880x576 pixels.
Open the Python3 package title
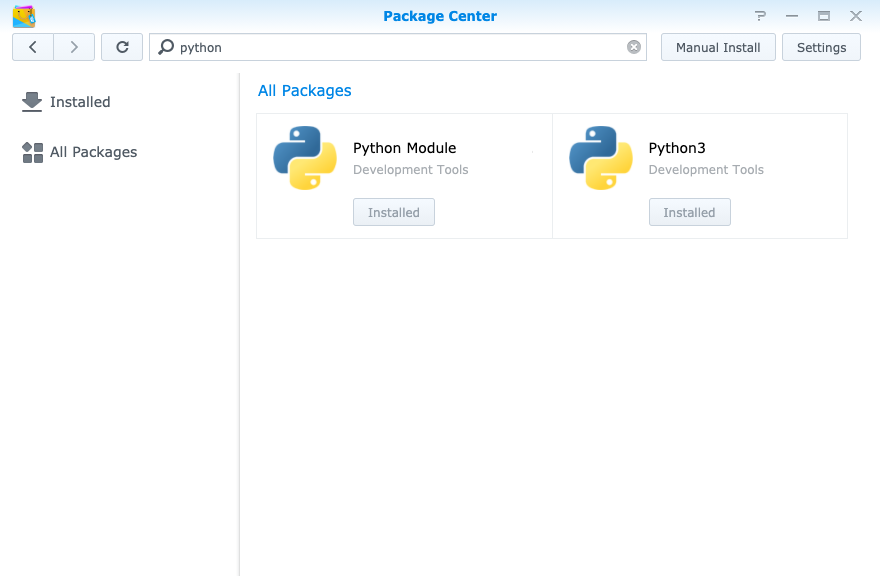pyautogui.click(x=677, y=148)
